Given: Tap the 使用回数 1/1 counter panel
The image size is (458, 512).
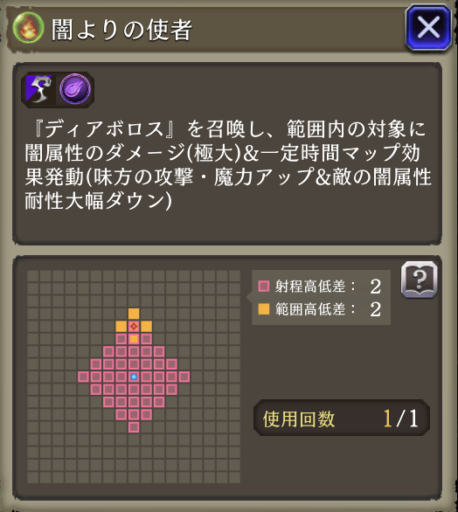Looking at the screenshot, I should click(x=341, y=418).
